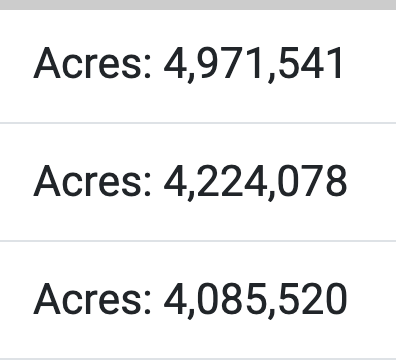The width and height of the screenshot is (396, 360).
Task: Click the number 4,085,520
Action: tap(255, 300)
